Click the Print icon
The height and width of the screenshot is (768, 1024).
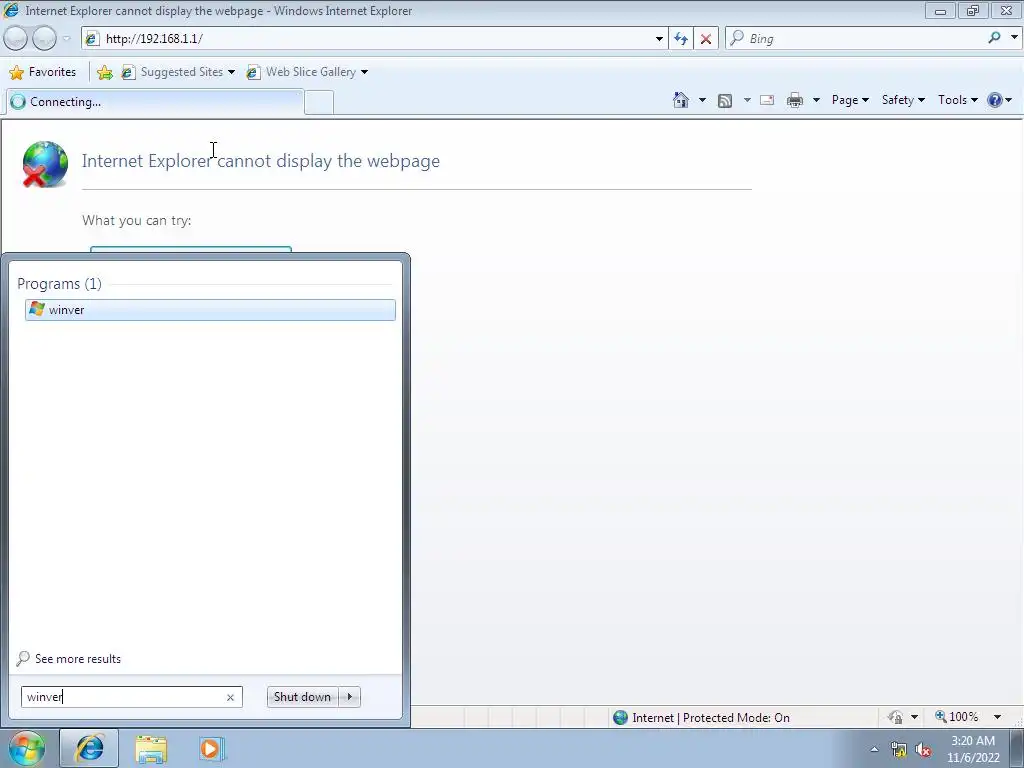pyautogui.click(x=795, y=100)
